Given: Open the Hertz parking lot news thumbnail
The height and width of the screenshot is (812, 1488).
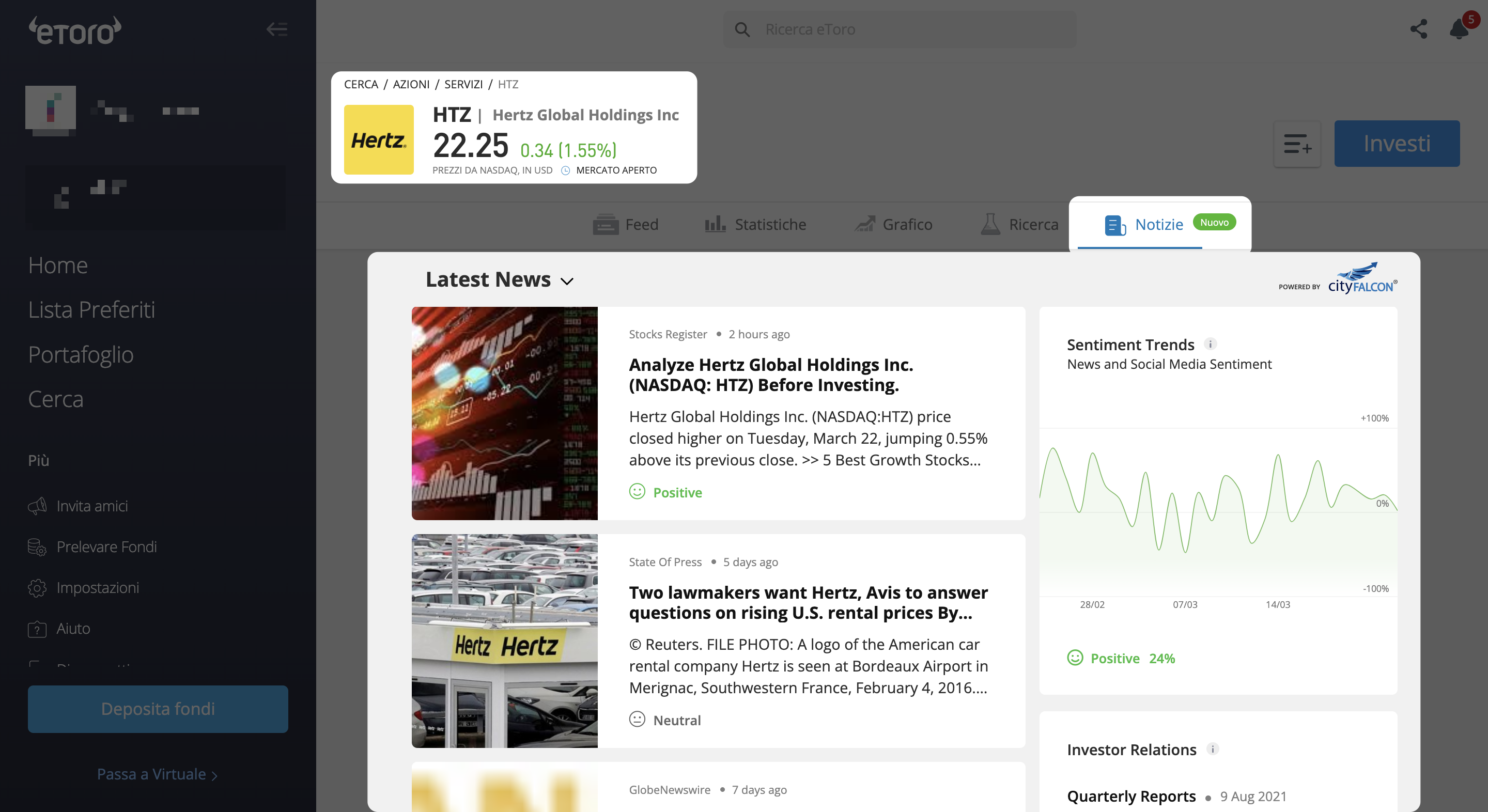Looking at the screenshot, I should (x=504, y=641).
